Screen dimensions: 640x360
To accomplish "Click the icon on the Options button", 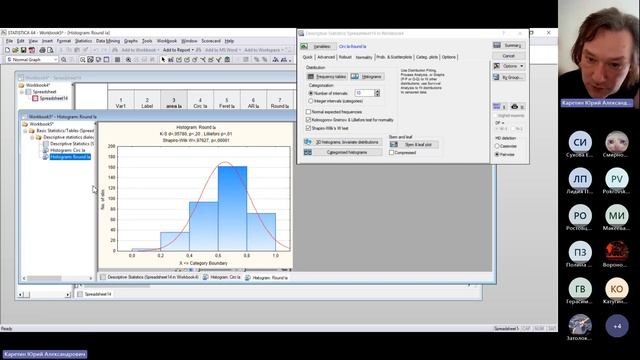I will (497, 66).
